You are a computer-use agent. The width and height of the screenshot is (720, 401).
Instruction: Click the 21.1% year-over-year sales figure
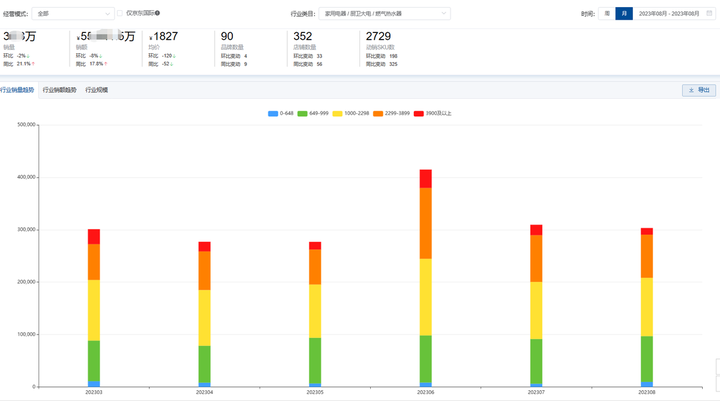click(x=24, y=64)
